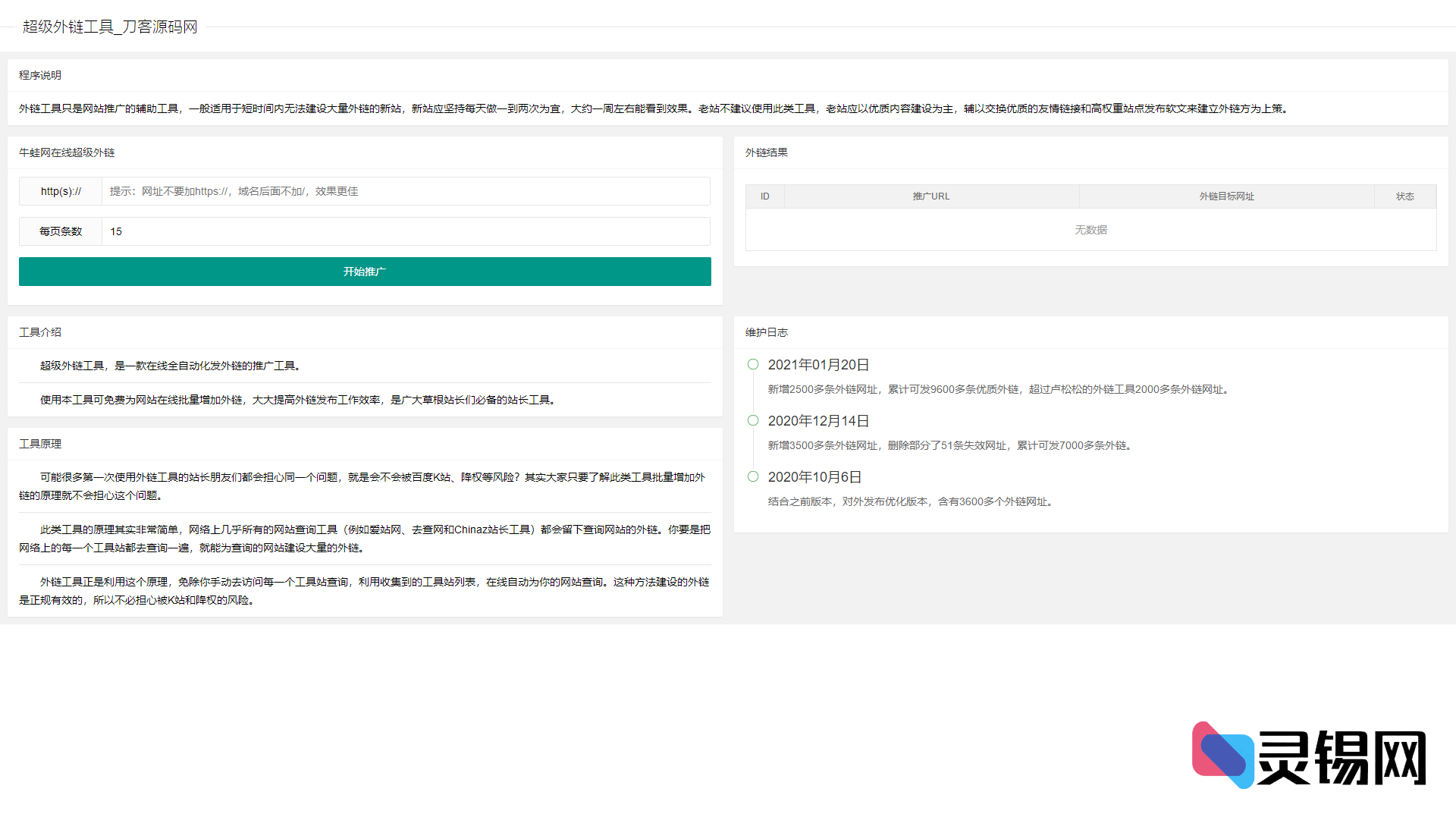Click the 无数据 empty table row
1456x817 pixels.
(1090, 230)
